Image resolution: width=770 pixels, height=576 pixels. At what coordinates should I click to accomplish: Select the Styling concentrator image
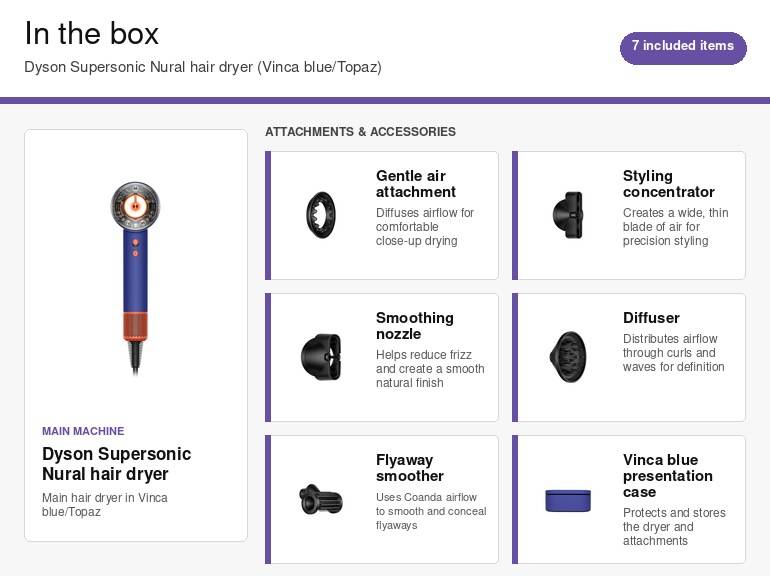(x=568, y=215)
